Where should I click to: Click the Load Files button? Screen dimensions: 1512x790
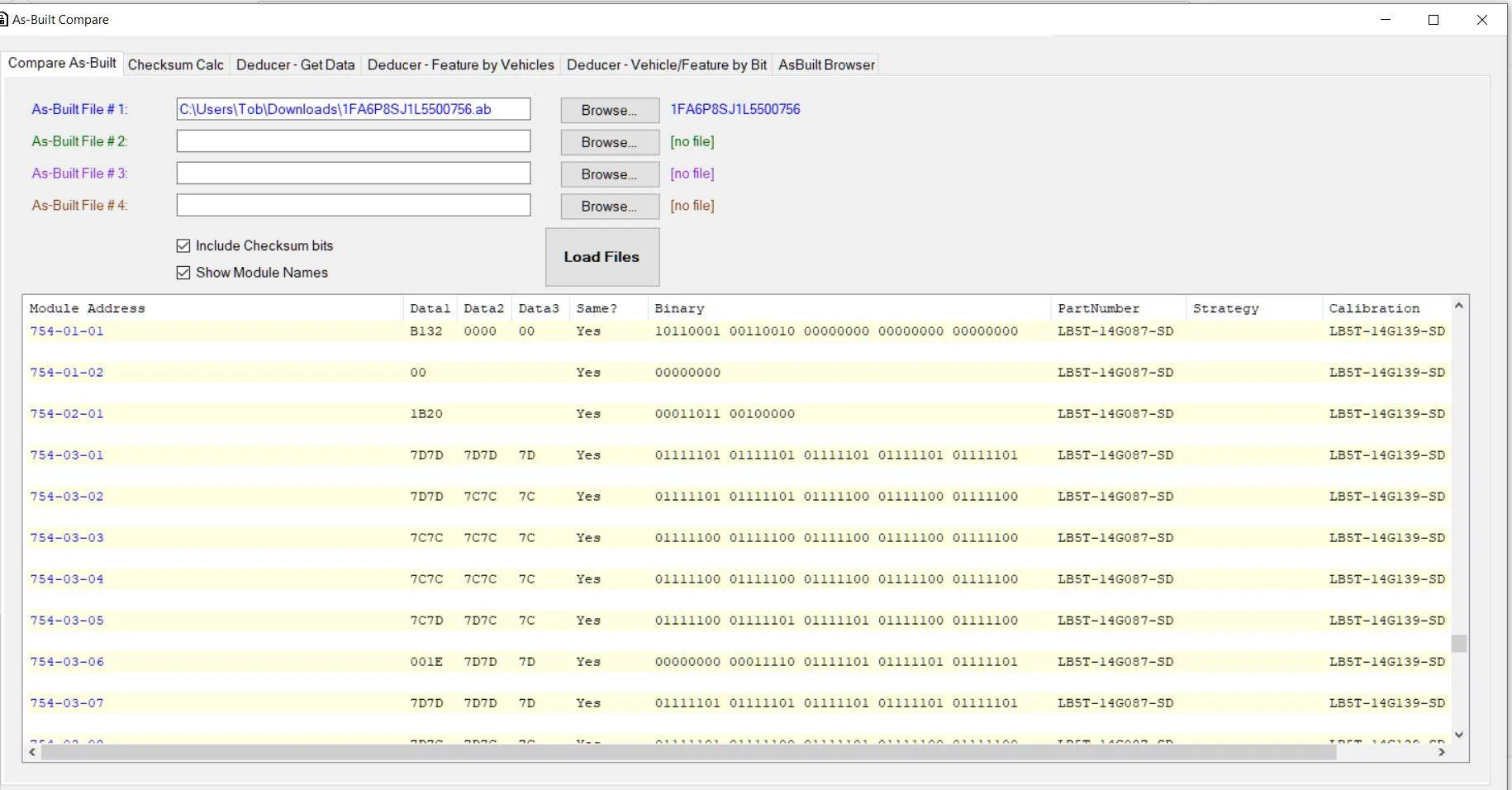(602, 257)
